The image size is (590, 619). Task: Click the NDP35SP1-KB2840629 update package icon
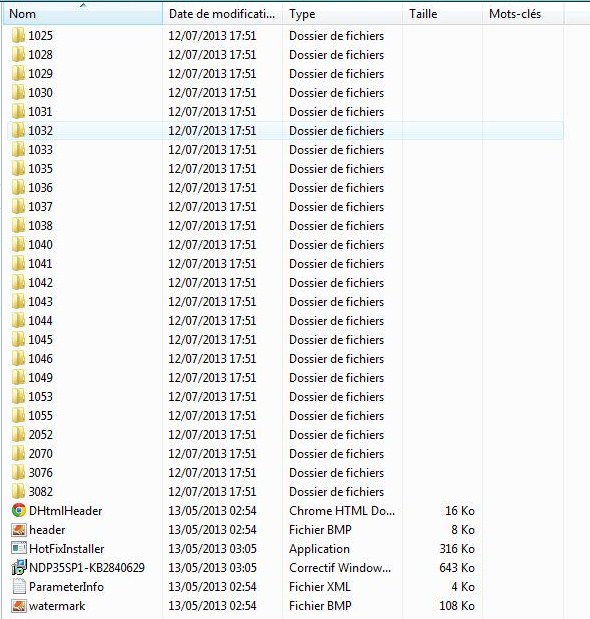point(19,567)
